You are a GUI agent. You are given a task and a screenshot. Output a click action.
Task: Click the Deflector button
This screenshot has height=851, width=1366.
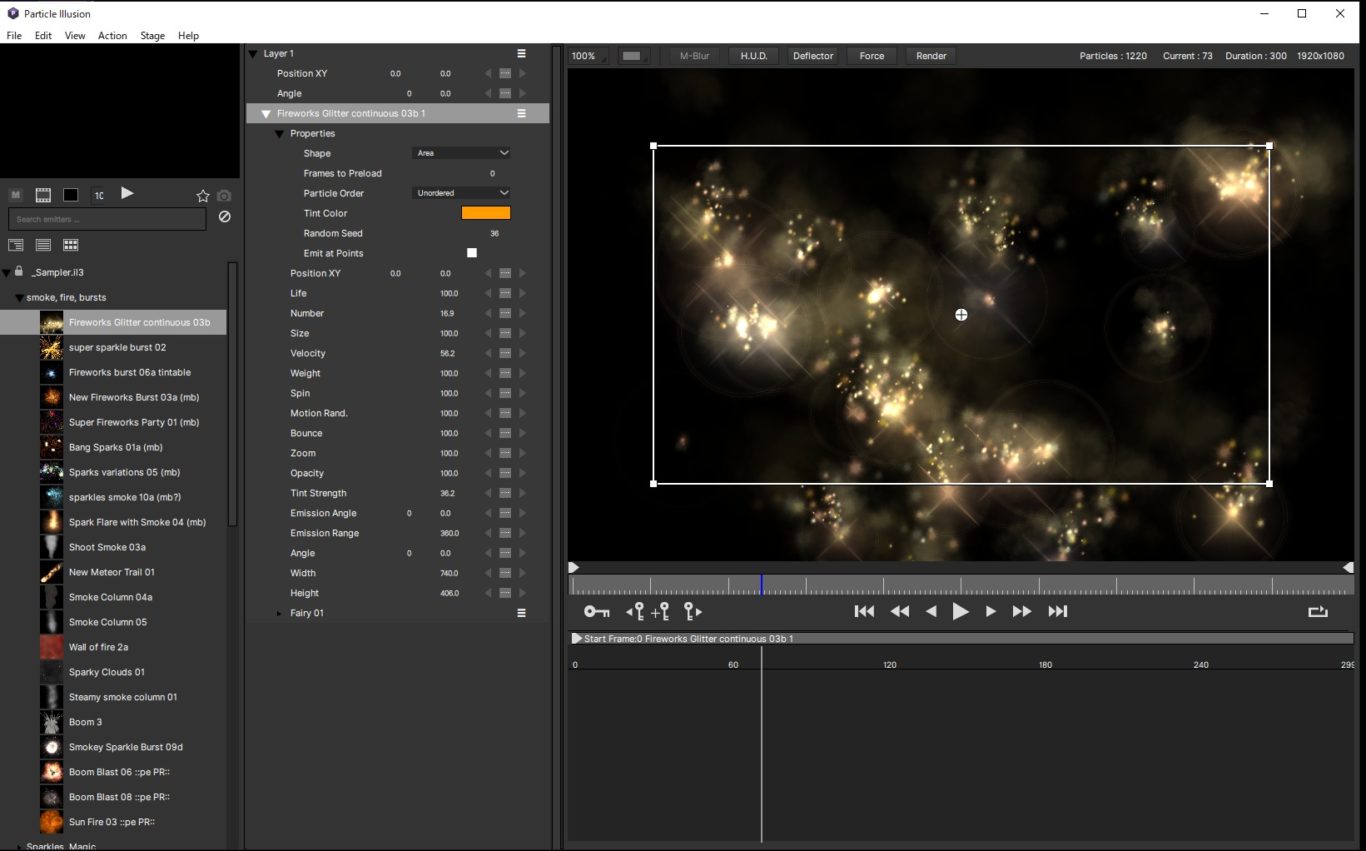[x=813, y=56]
